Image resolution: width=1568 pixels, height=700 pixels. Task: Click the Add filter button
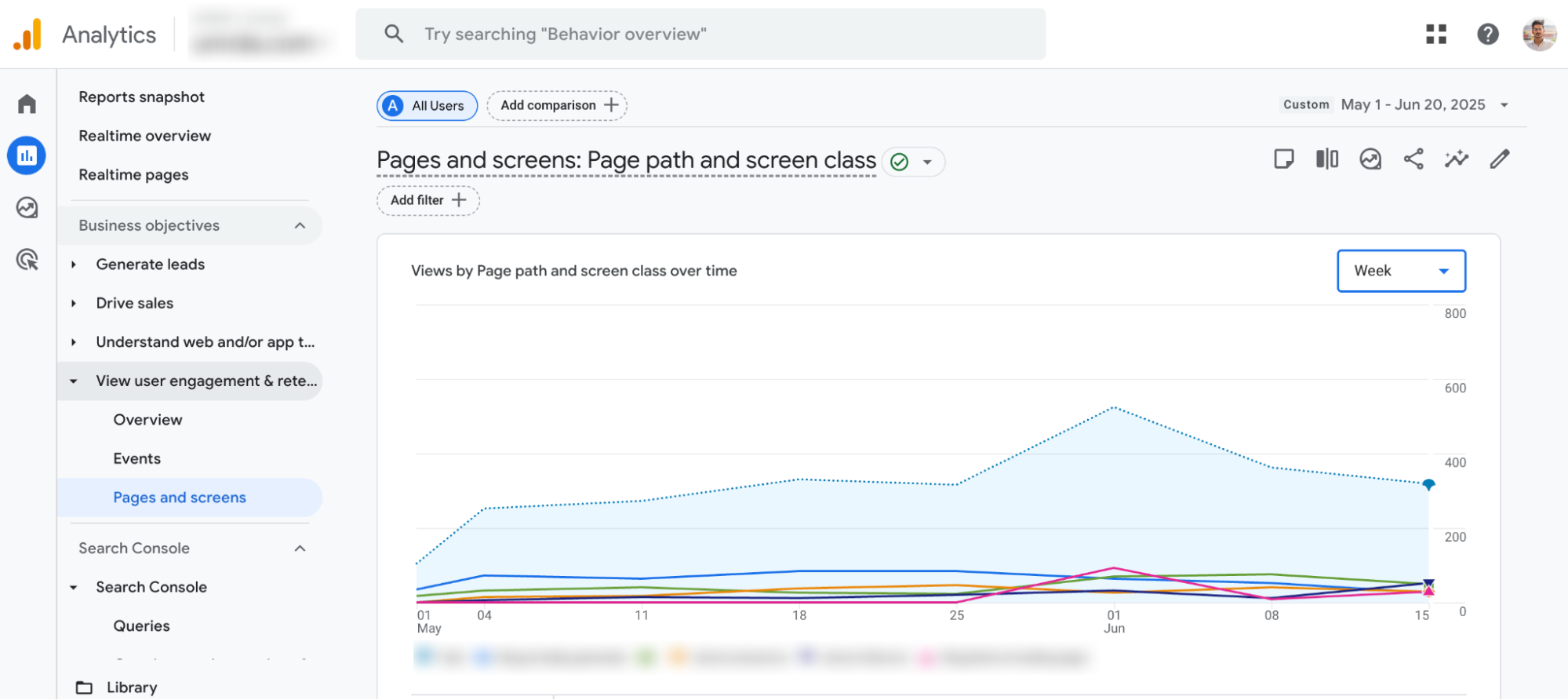coord(428,201)
